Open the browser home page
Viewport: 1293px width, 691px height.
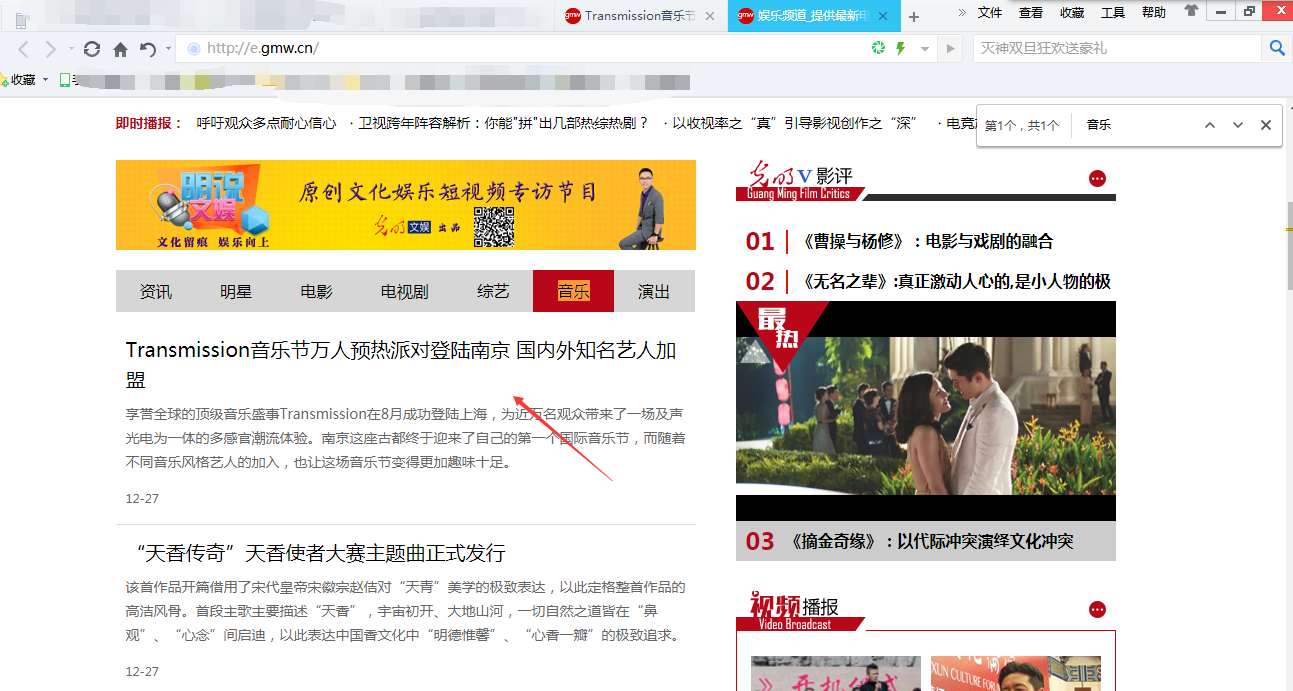[120, 49]
